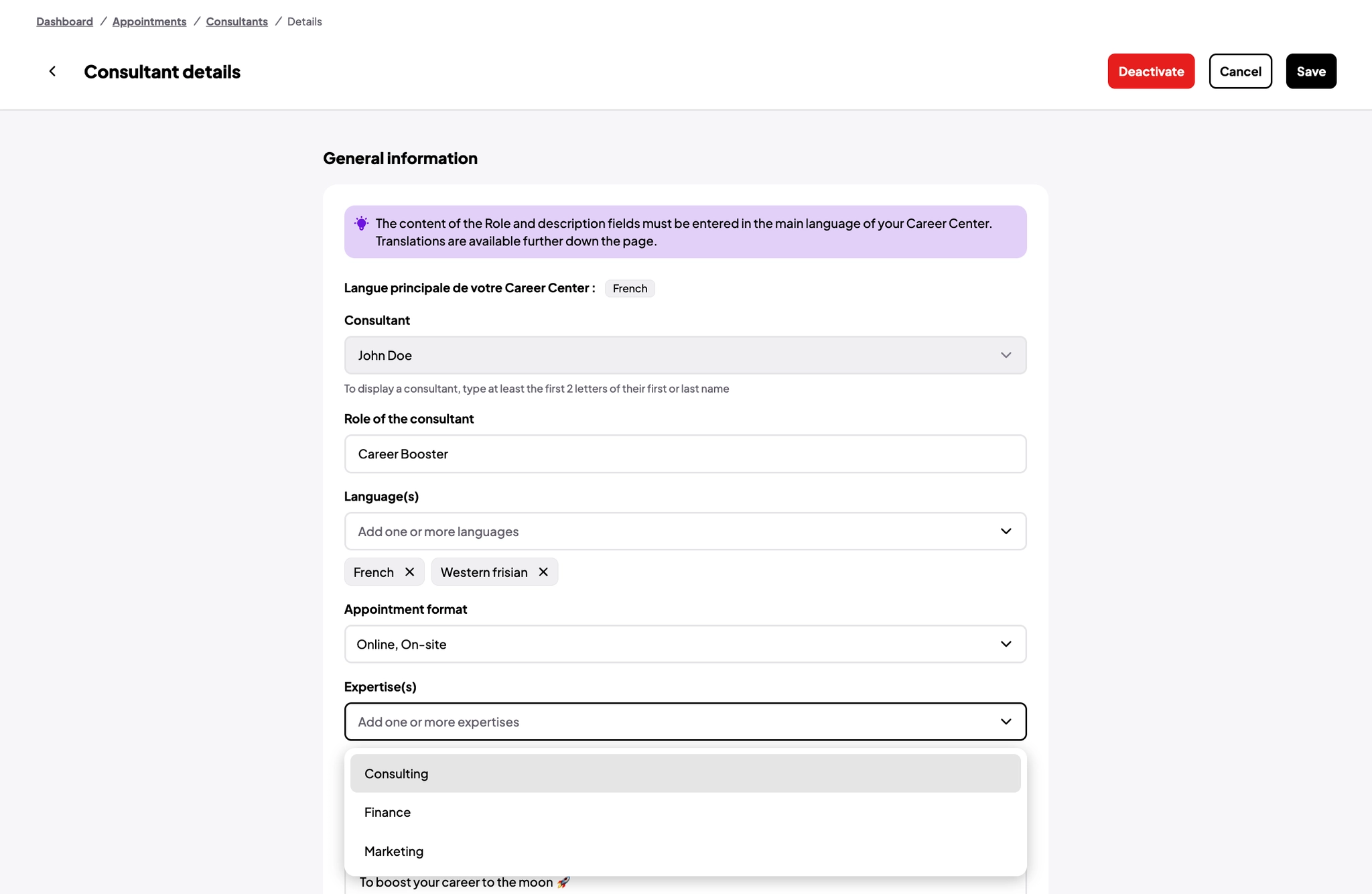Click the lightbulb tip icon in the banner
Screen dimensions: 1372x894
pos(361,223)
